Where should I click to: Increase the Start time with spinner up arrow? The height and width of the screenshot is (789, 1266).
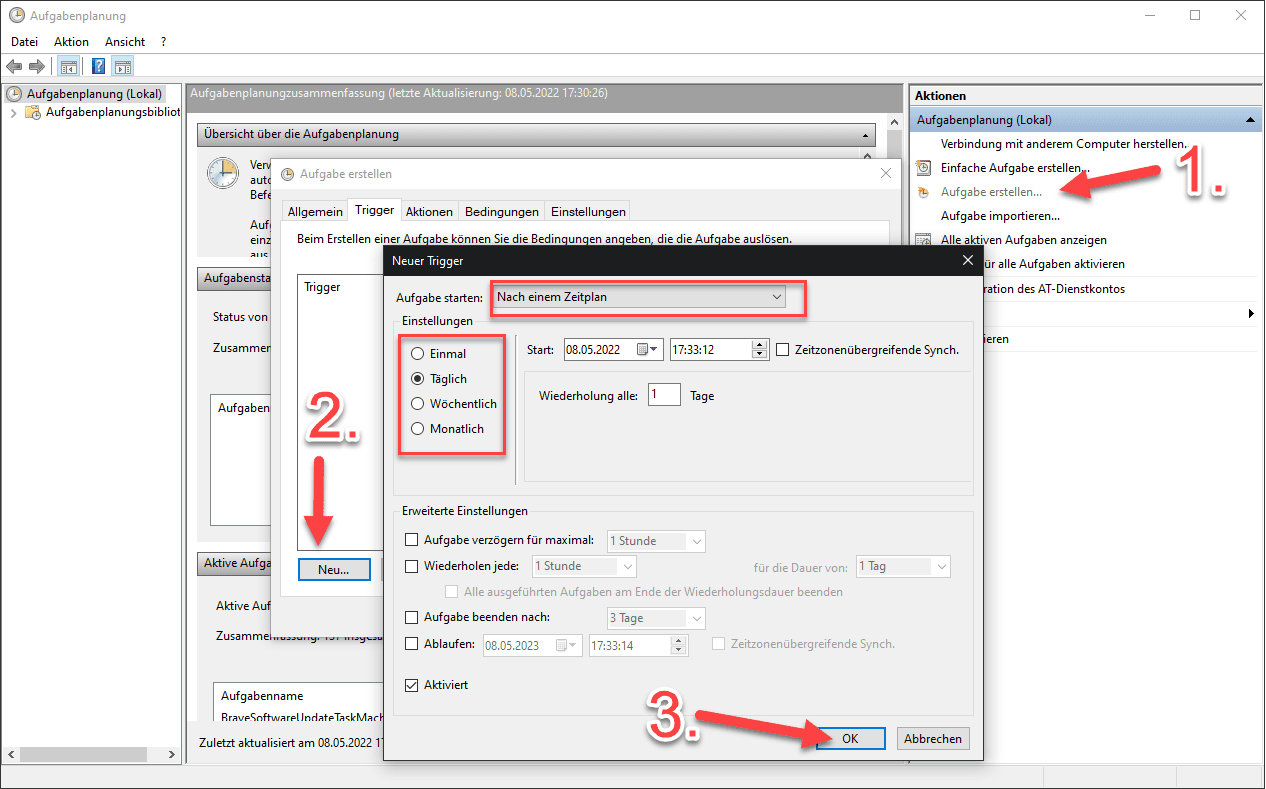(759, 345)
